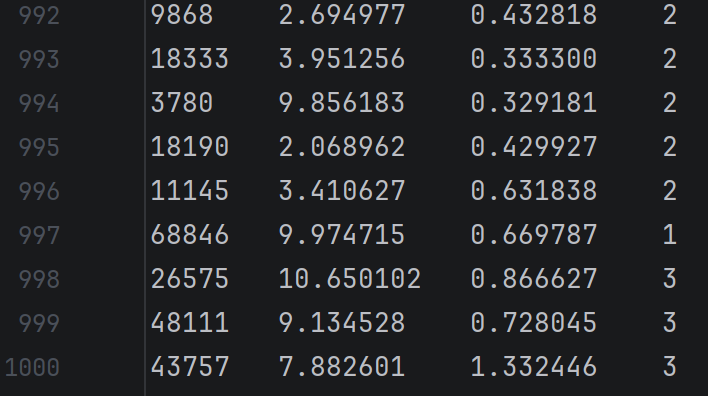
Task: Click value 9.134528
Action: point(342,322)
